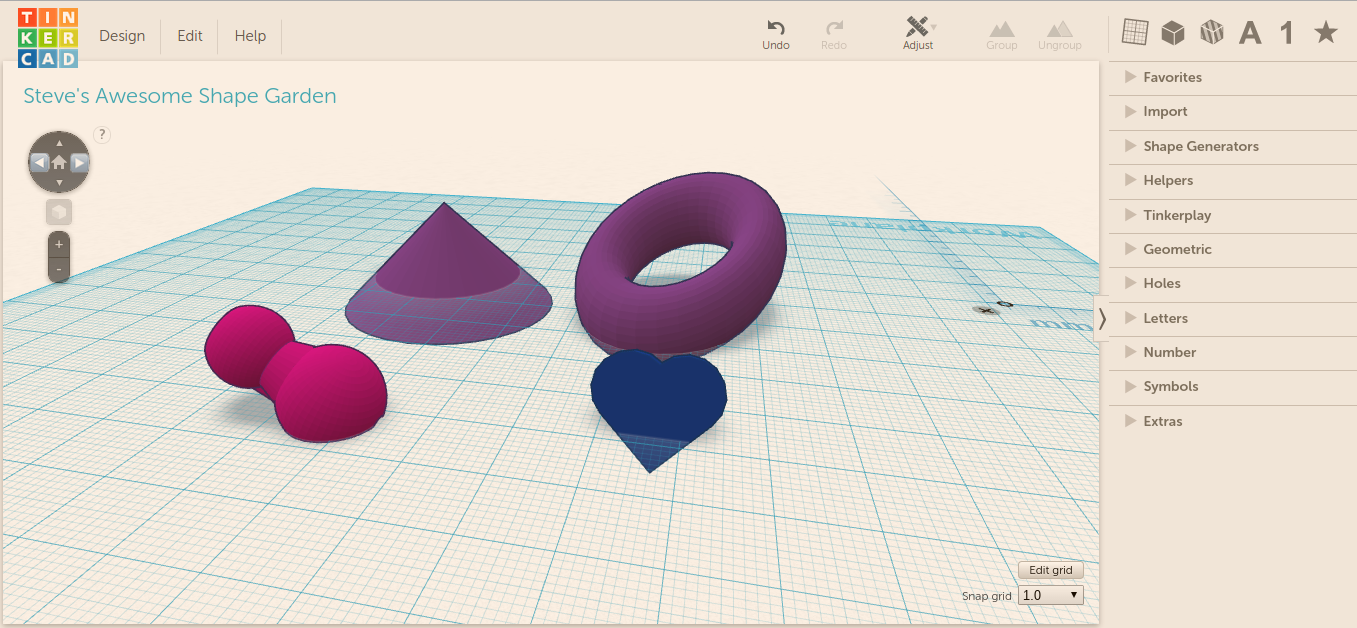Open the Edit menu
1357x628 pixels.
coord(190,36)
